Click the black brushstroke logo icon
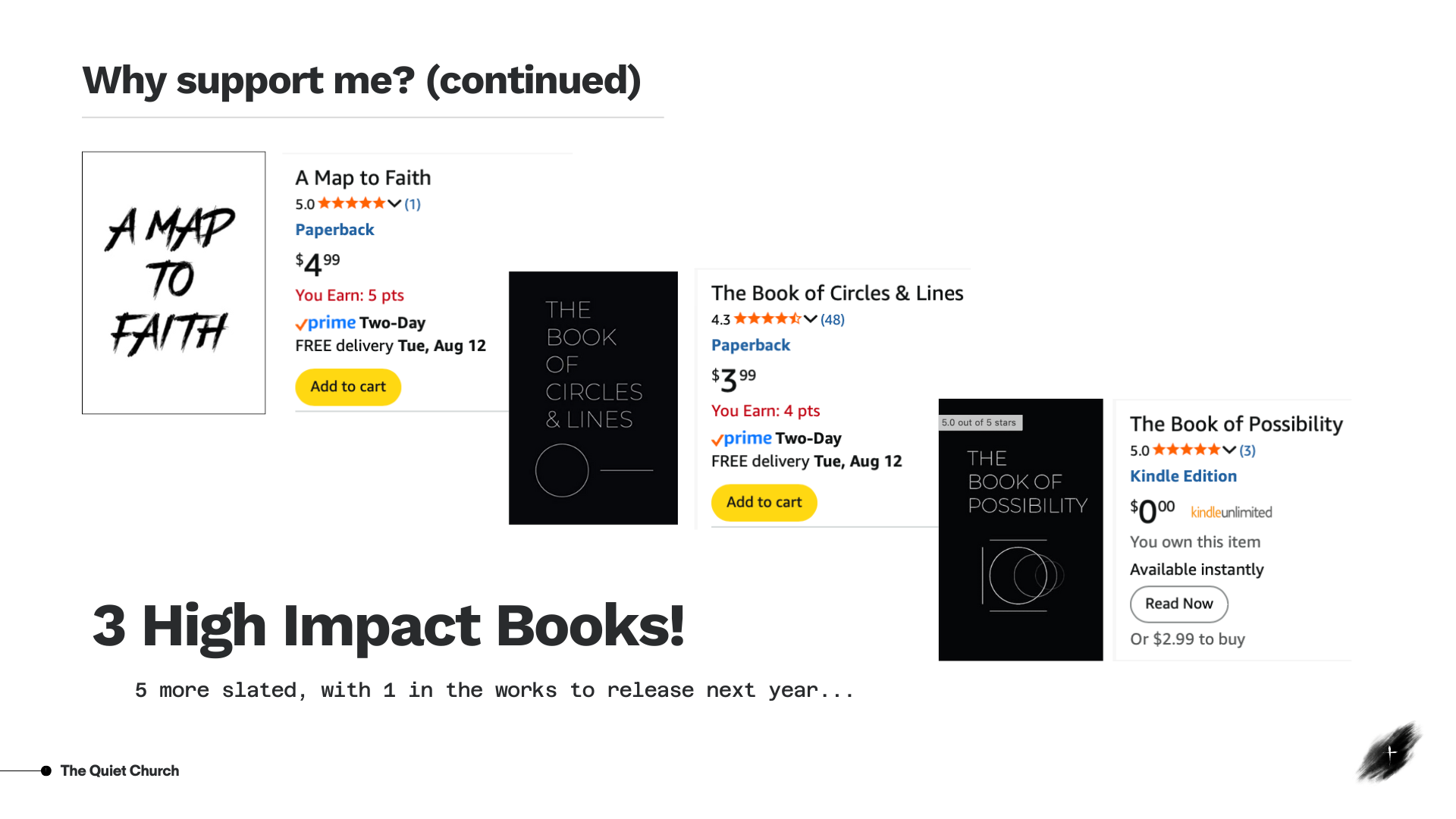Image resolution: width=1456 pixels, height=819 pixels. [1389, 752]
